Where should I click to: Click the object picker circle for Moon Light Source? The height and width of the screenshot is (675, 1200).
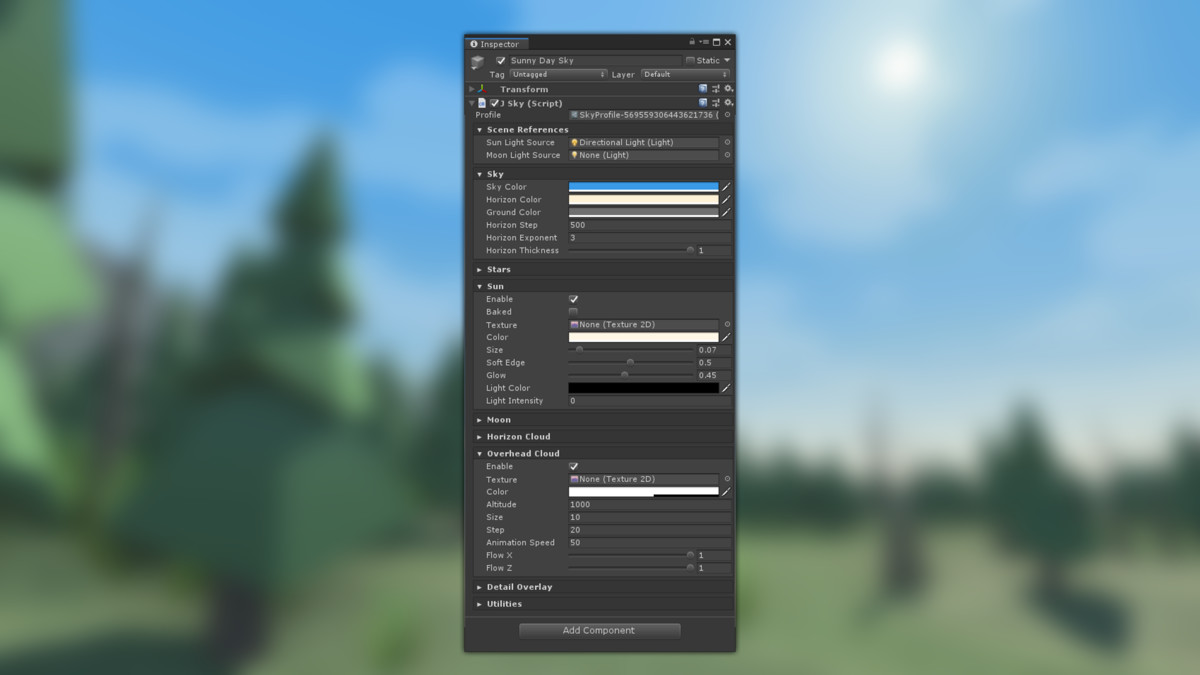727,155
